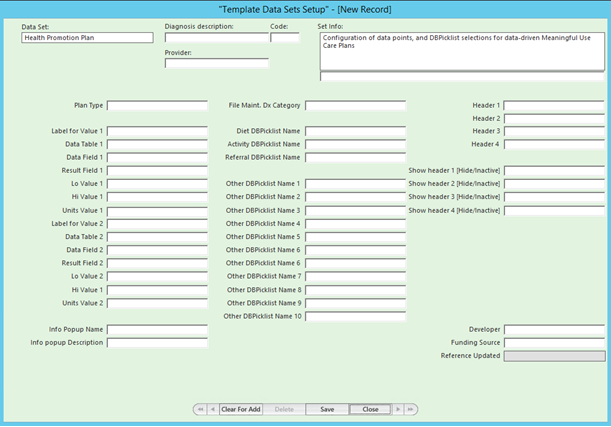
Task: Go to the next record using the single-right arrow
Action: [x=398, y=409]
